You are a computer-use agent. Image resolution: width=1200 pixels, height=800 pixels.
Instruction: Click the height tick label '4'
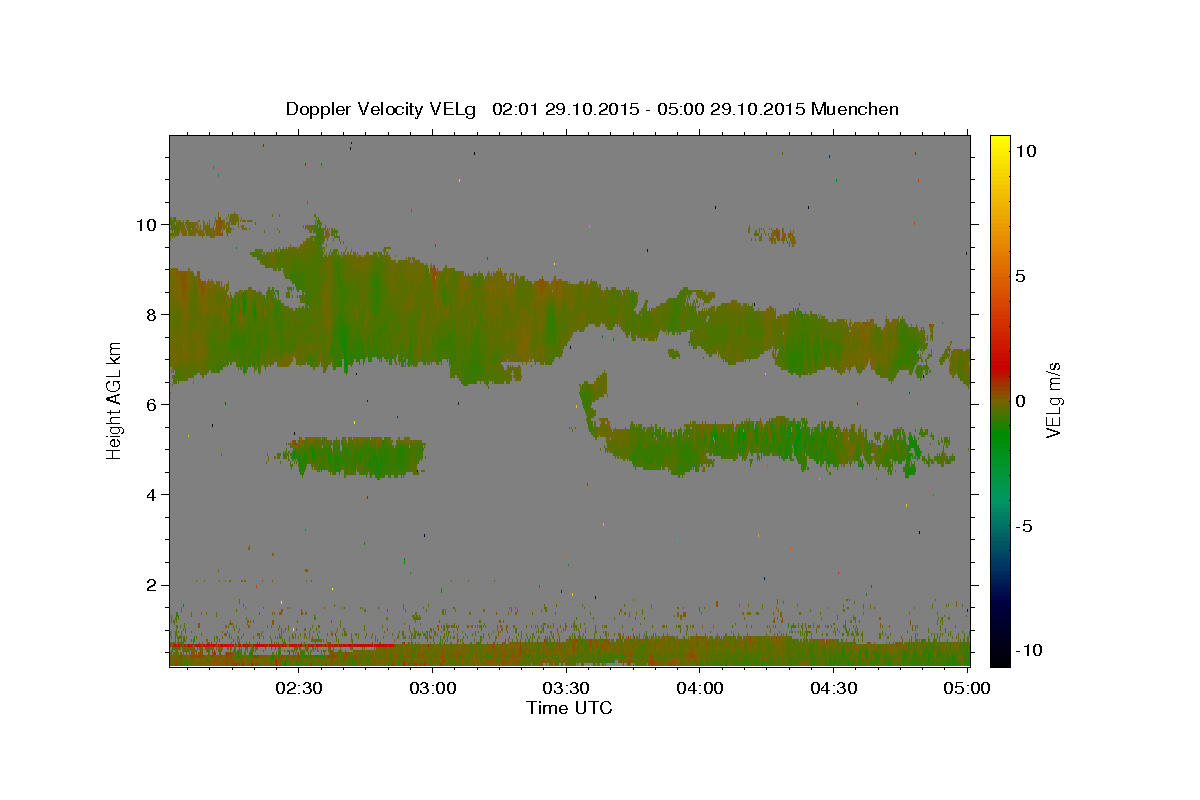(153, 495)
